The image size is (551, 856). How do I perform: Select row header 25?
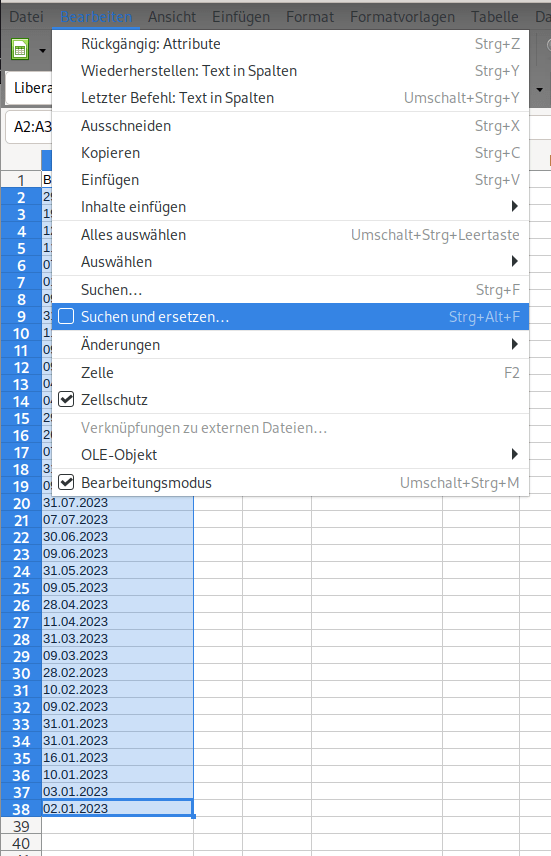(21, 588)
